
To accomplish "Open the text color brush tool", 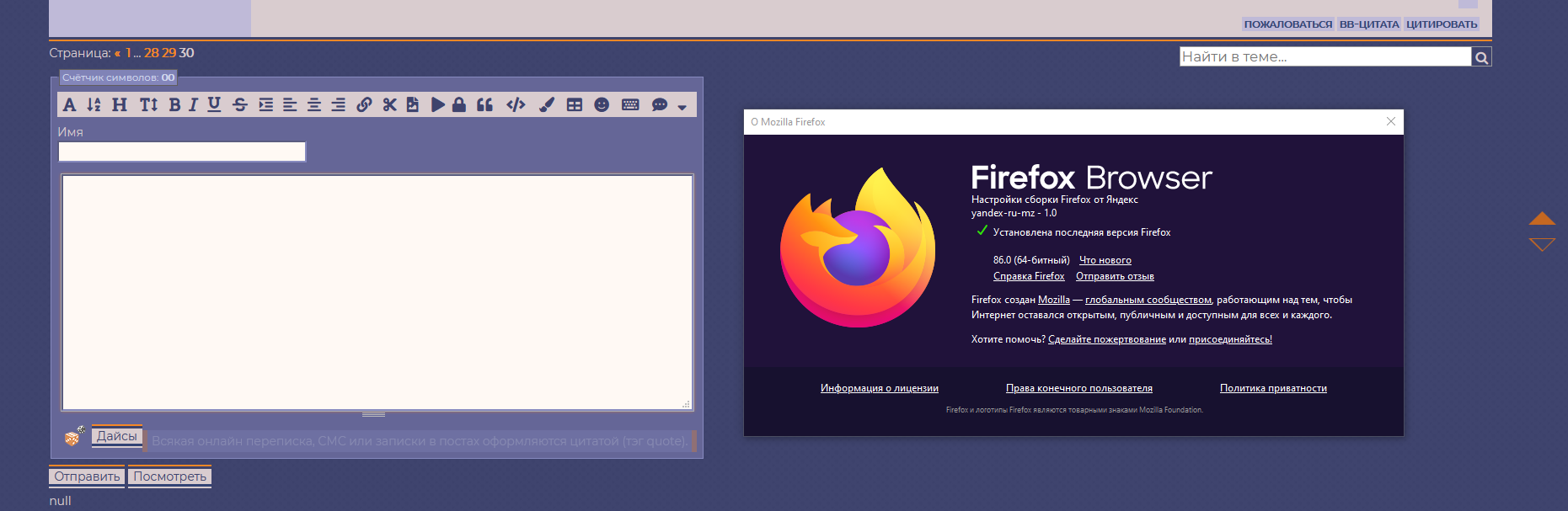I will [x=547, y=104].
